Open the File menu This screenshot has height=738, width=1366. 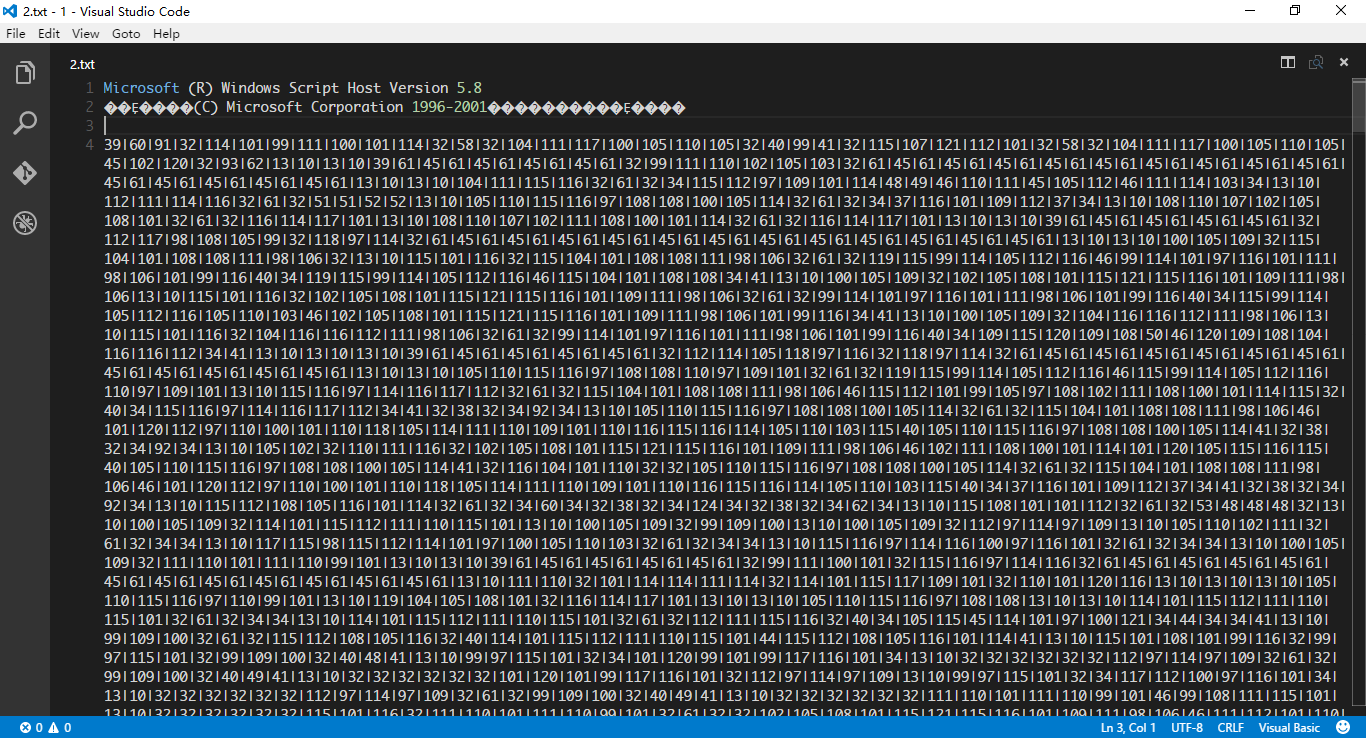(x=15, y=33)
